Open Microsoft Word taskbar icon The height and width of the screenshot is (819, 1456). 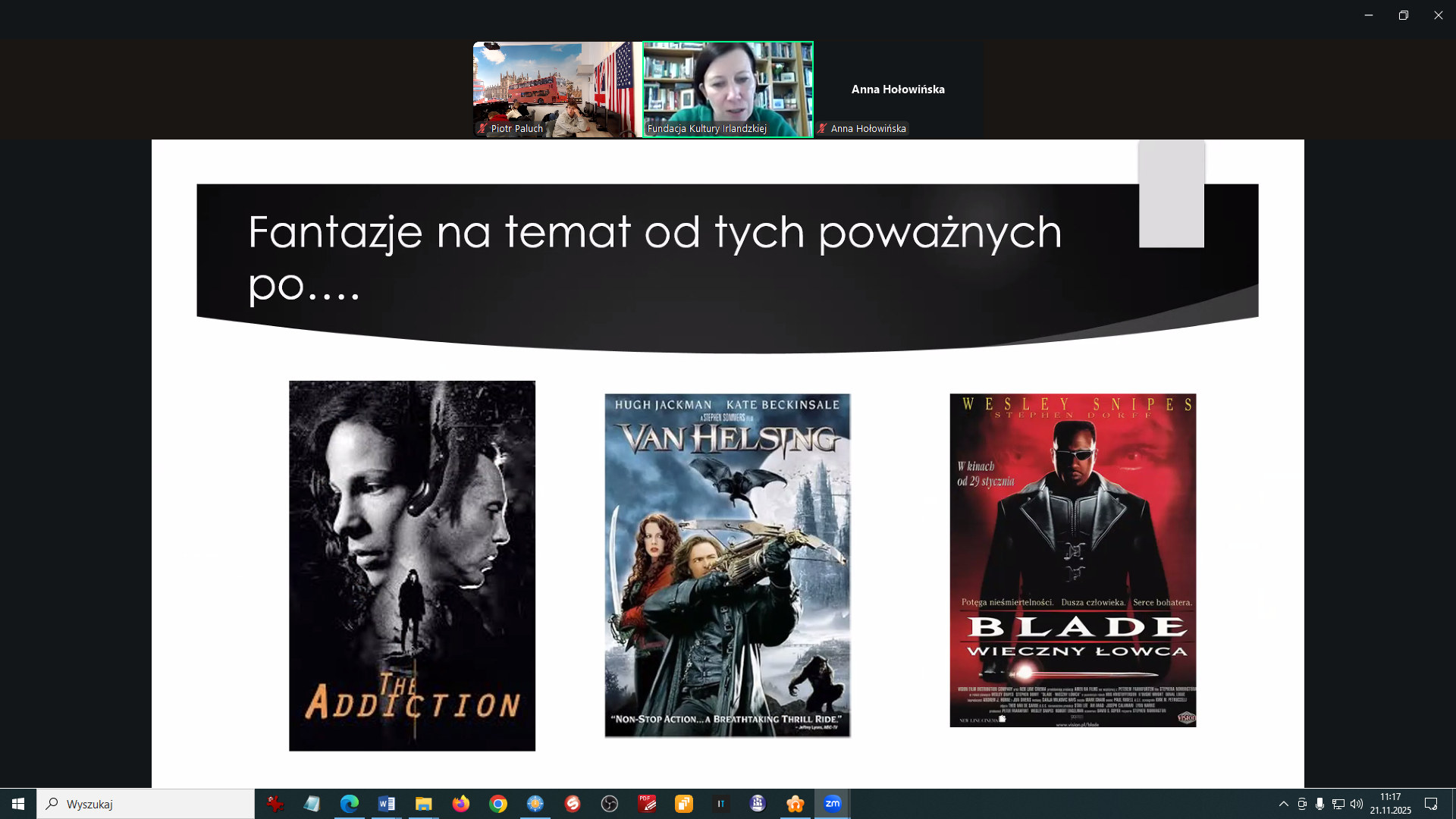point(387,804)
